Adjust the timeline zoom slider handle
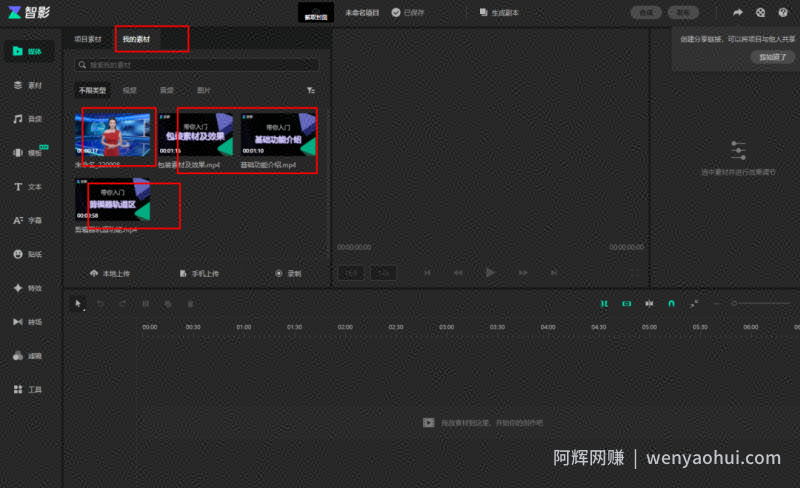The height and width of the screenshot is (488, 800). [x=734, y=304]
